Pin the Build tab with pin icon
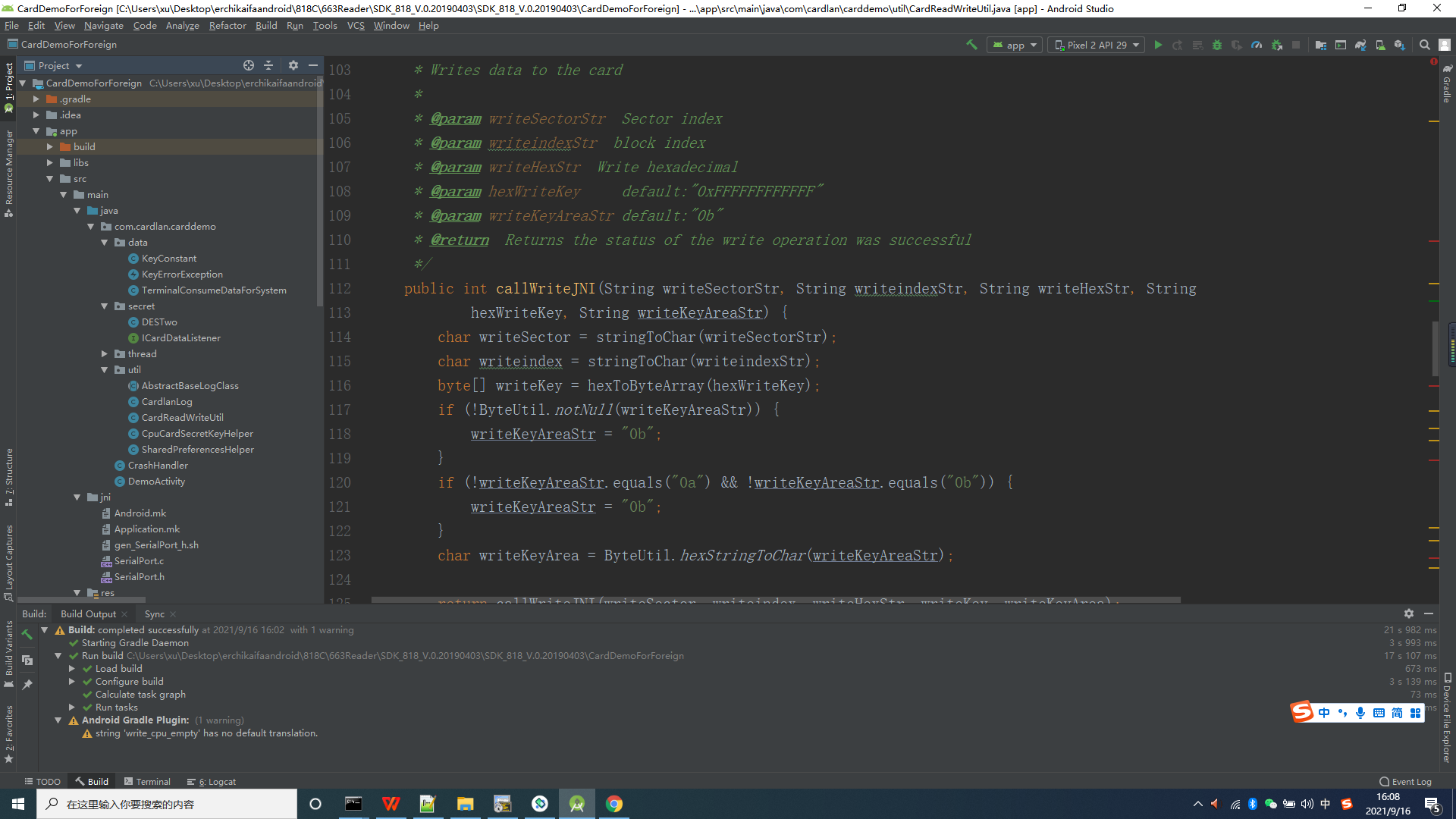Image resolution: width=1456 pixels, height=819 pixels. tap(27, 685)
